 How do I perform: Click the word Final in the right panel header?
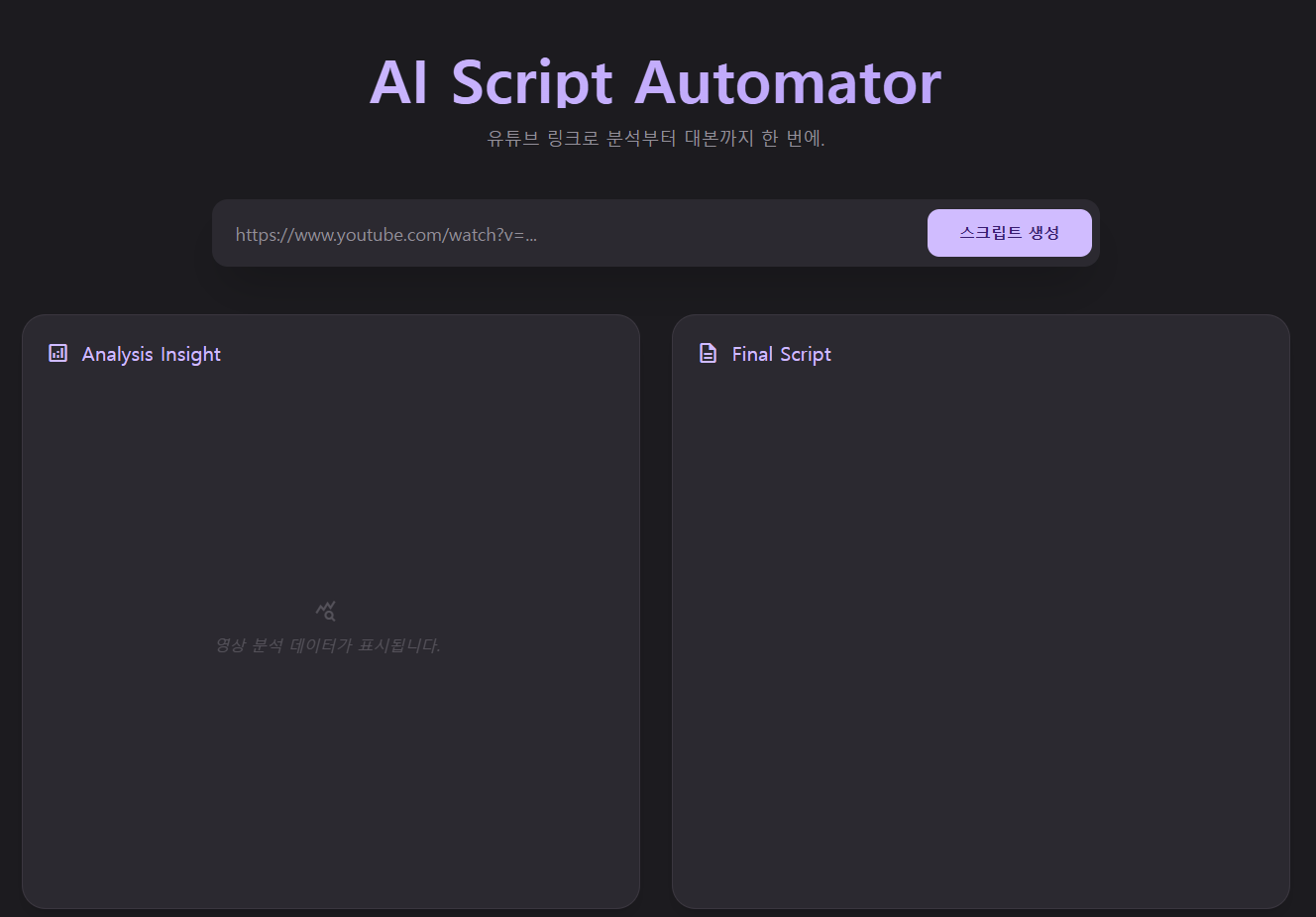[x=752, y=354]
